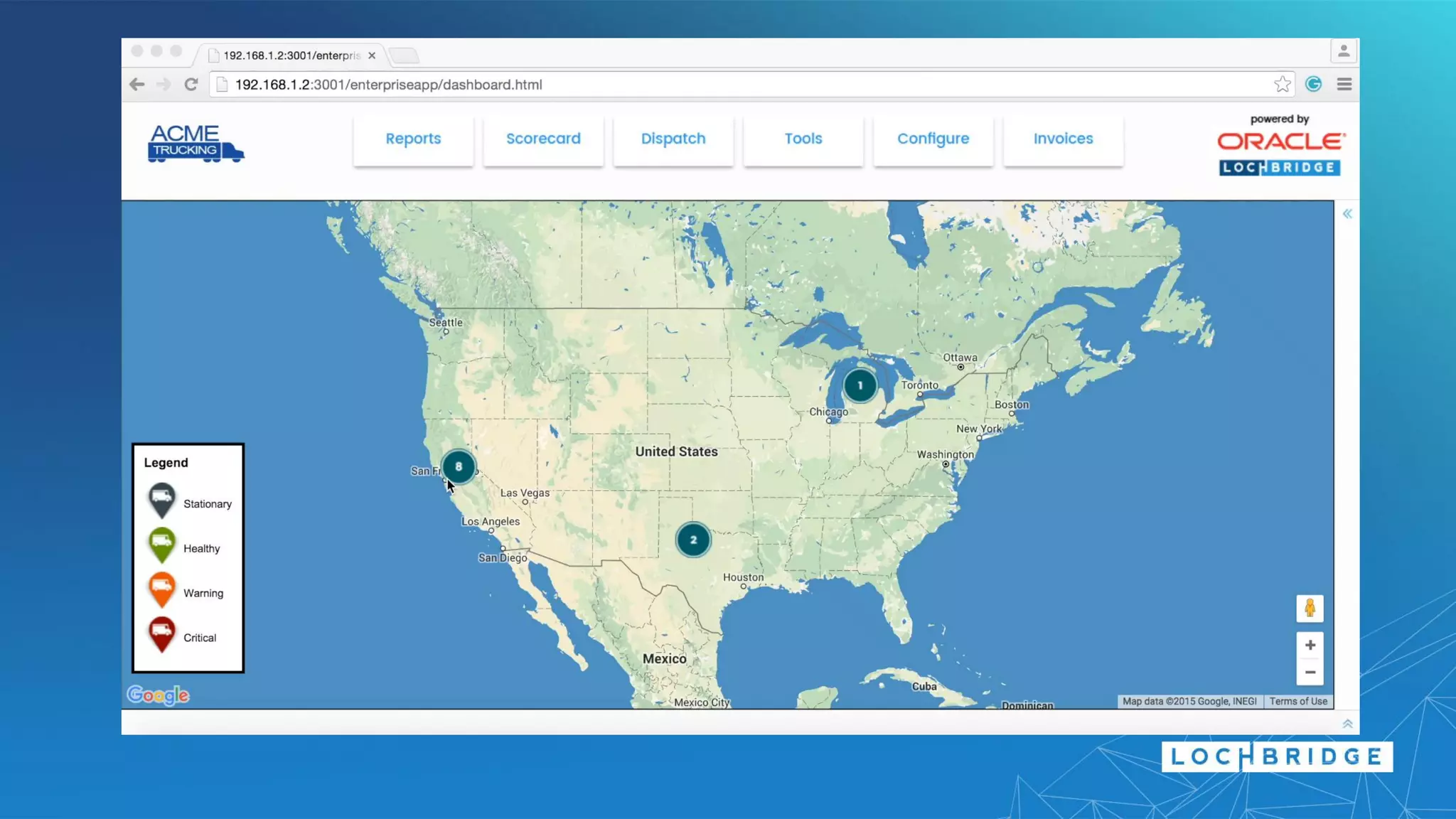Image resolution: width=1456 pixels, height=819 pixels.
Task: Click the red Critical truck pin icon
Action: point(162,634)
